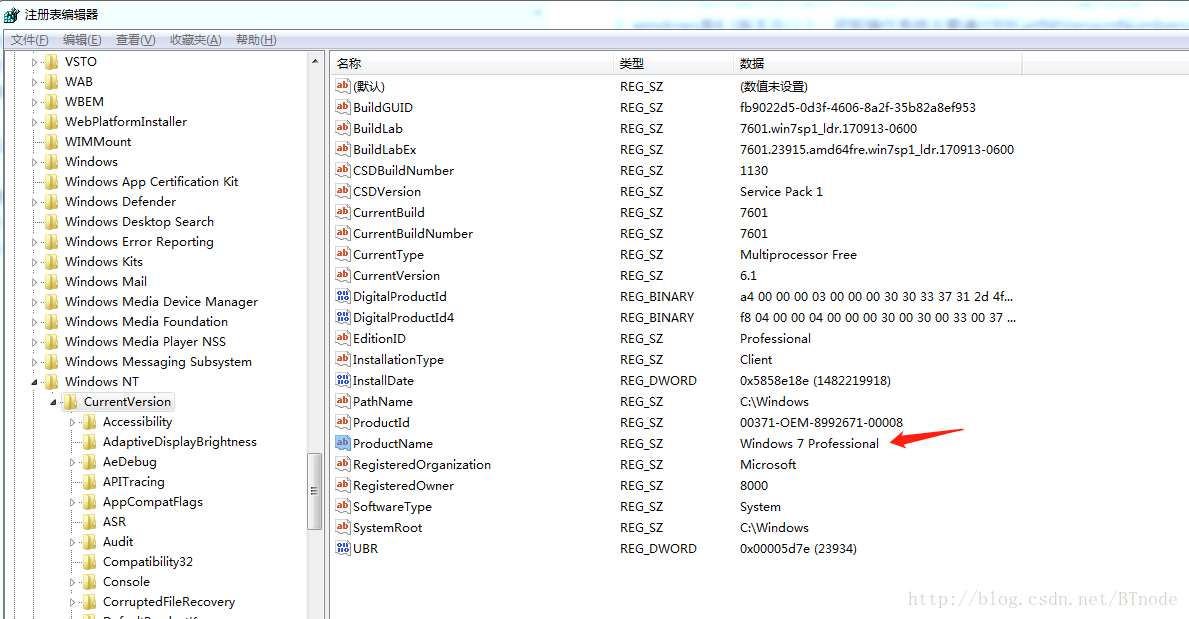Click the BuildLabEx string value icon
This screenshot has width=1189, height=619.
point(343,149)
